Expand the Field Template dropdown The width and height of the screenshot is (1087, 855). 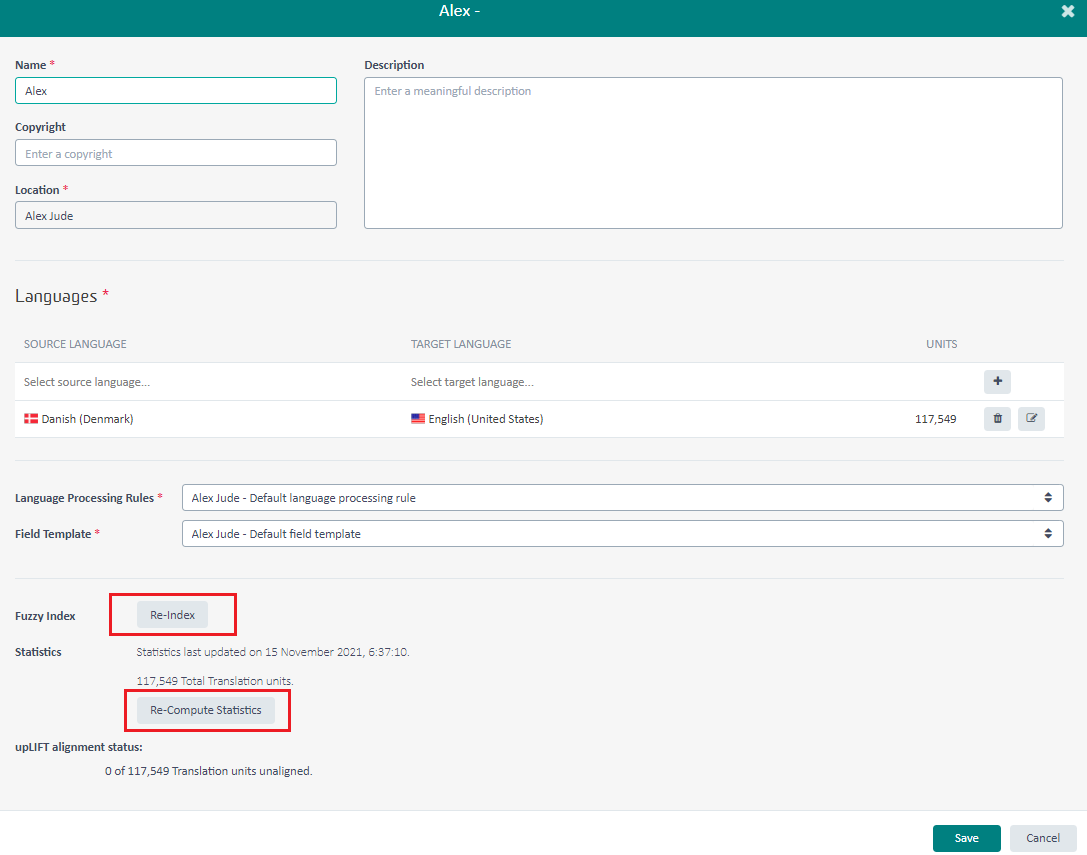click(x=622, y=534)
